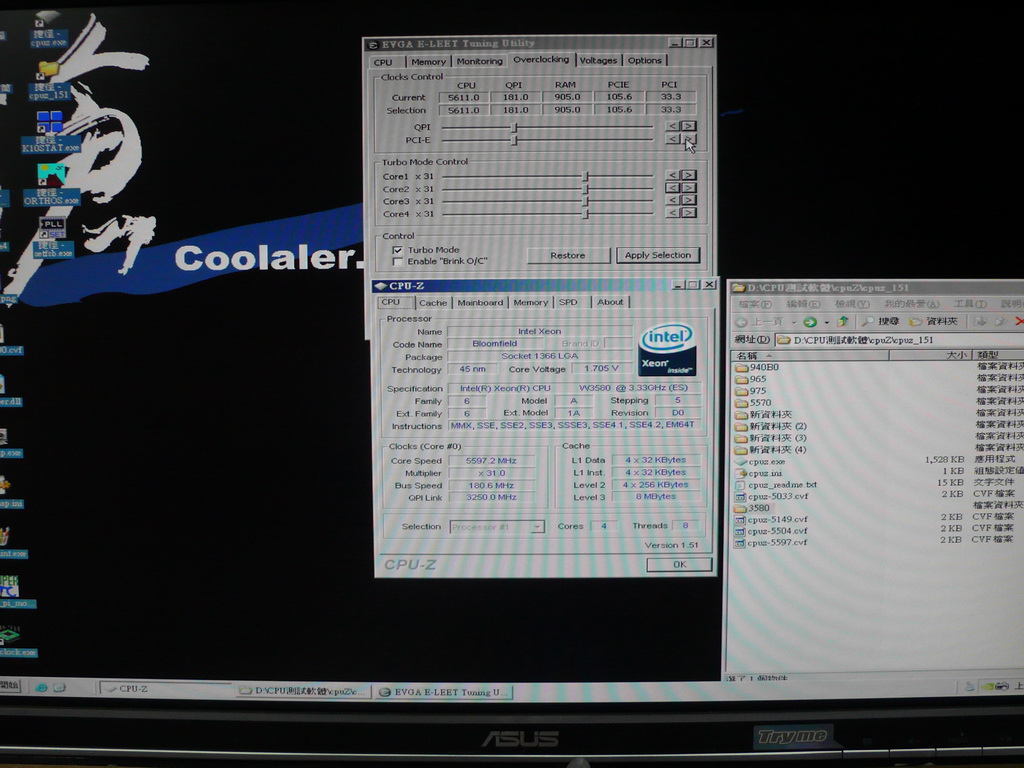Image resolution: width=1024 pixels, height=768 pixels.
Task: Select cpuz.exe file in Explorer list
Action: pyautogui.click(x=760, y=462)
